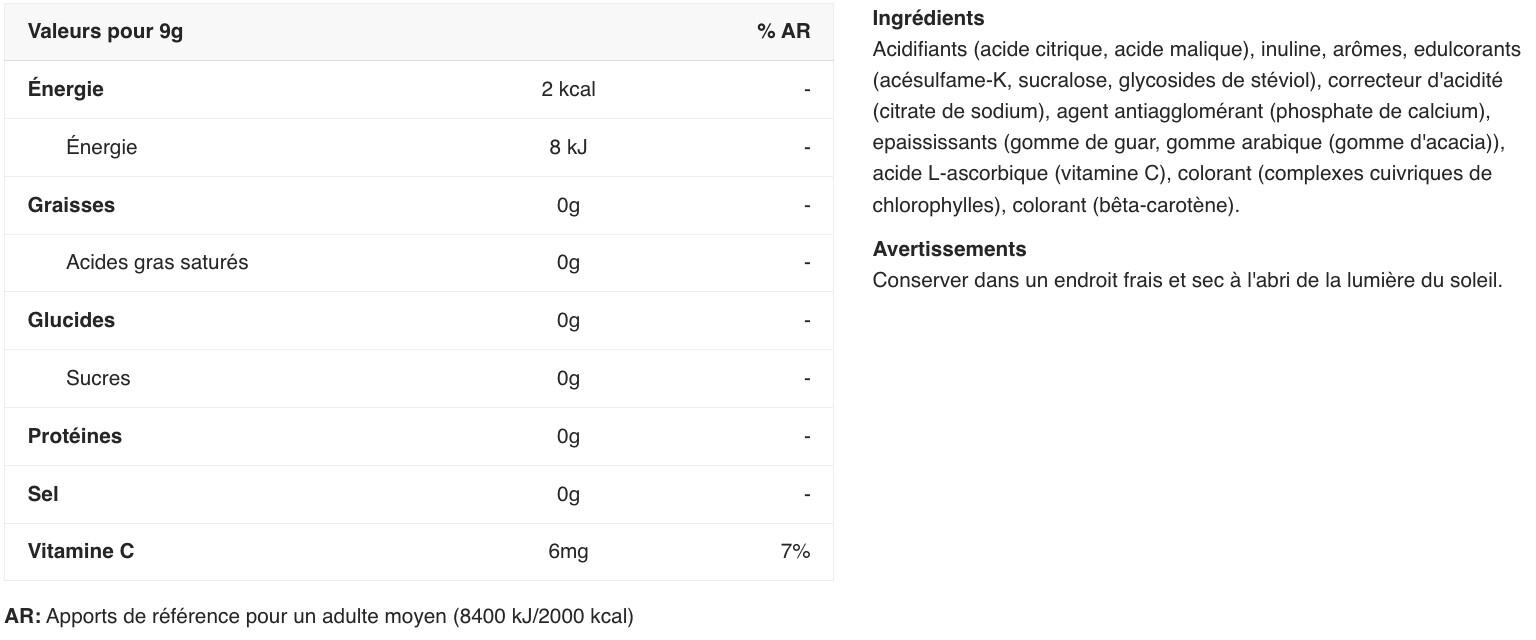
Task: Click the "Glucides" row label
Action: [71, 320]
